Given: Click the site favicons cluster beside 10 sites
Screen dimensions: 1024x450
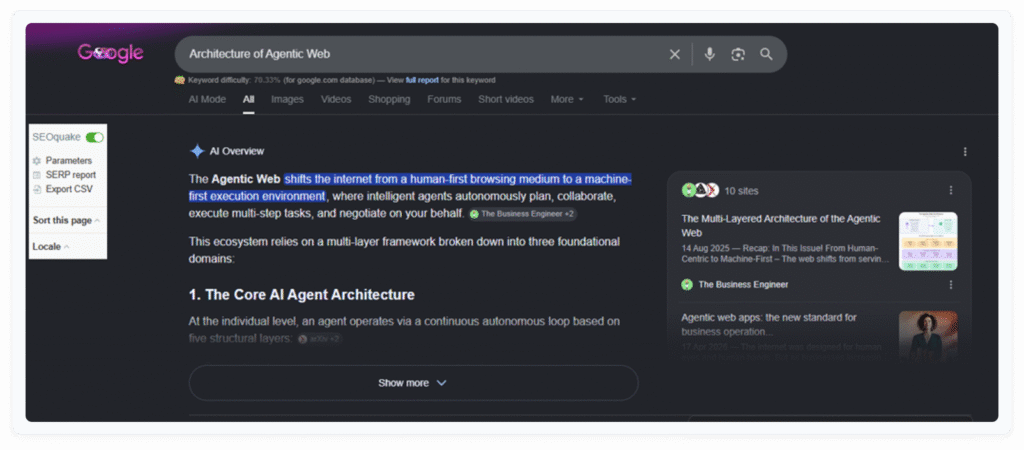Looking at the screenshot, I should pos(700,190).
